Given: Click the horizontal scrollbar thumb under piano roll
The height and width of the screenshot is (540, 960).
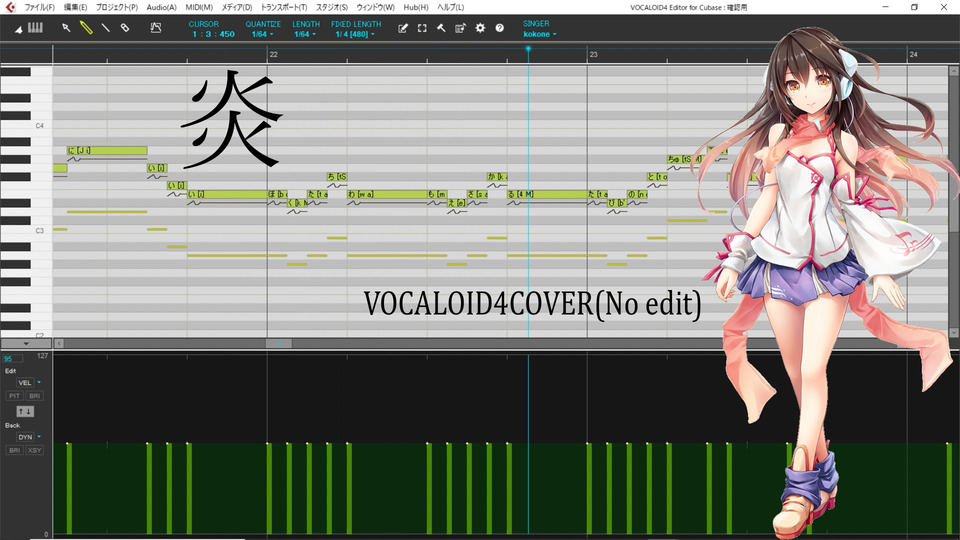Looking at the screenshot, I should (279, 343).
